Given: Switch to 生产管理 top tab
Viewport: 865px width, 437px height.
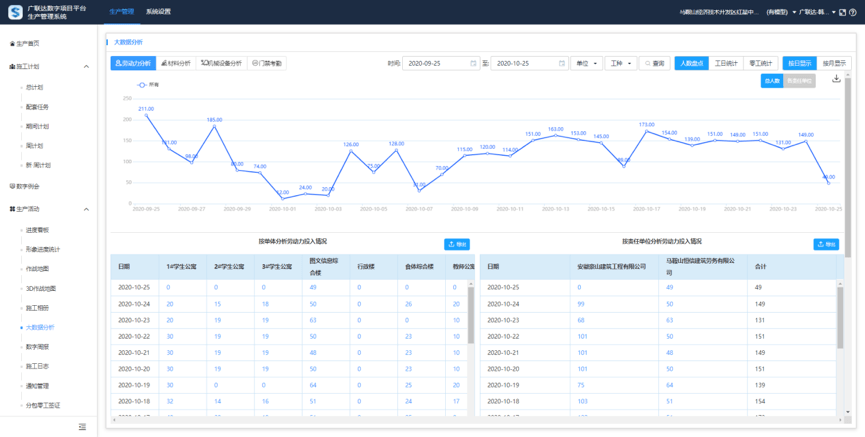Looking at the screenshot, I should pyautogui.click(x=121, y=11).
